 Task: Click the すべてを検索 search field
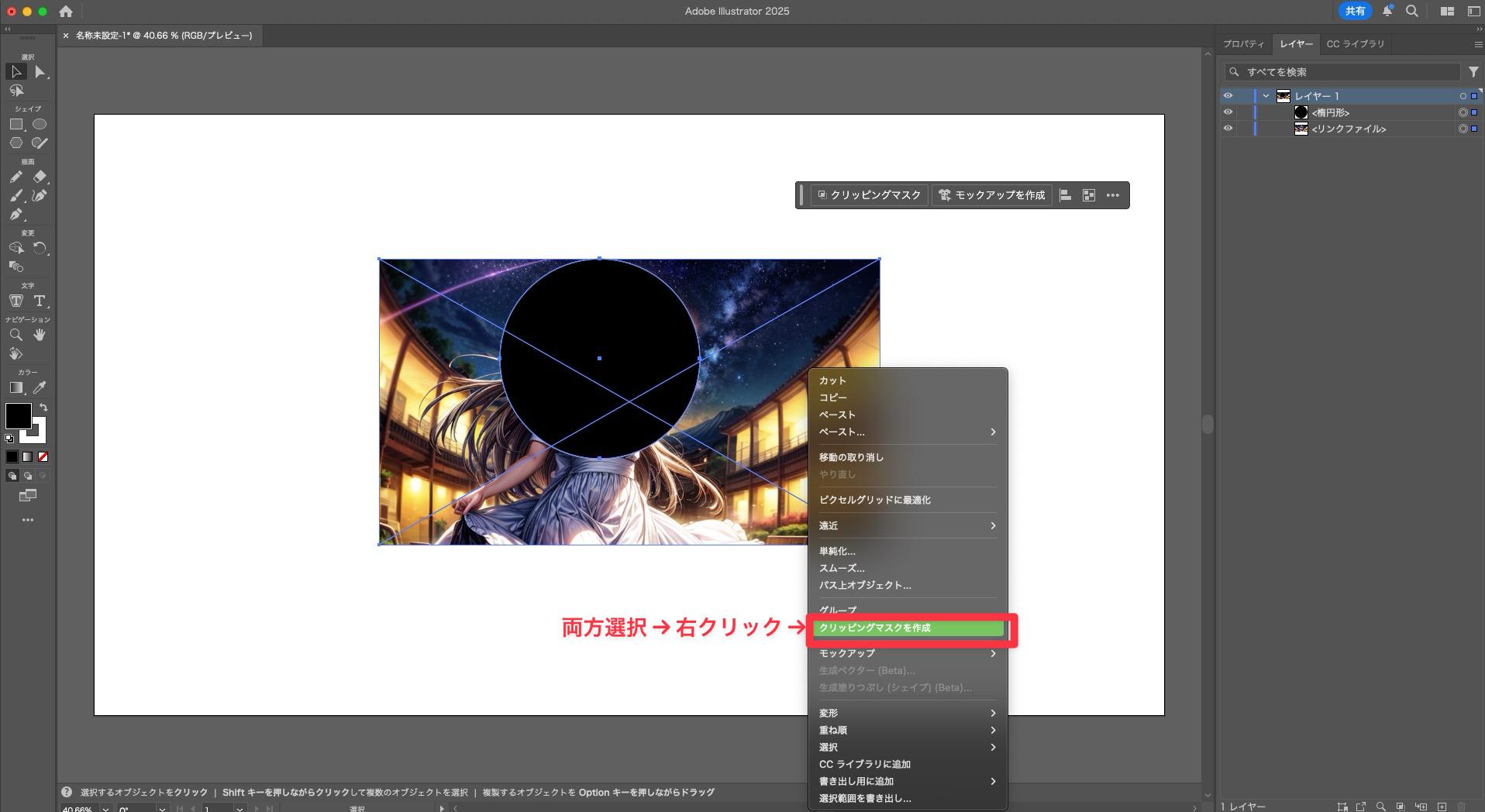(1342, 71)
